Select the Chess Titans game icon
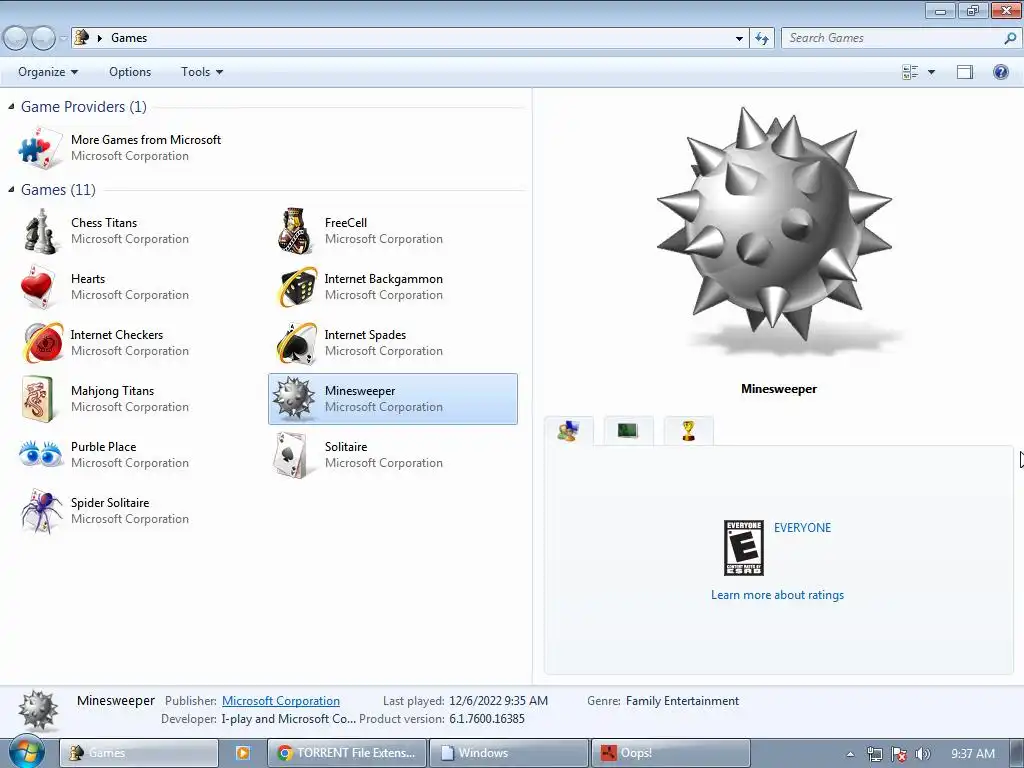 pos(40,231)
